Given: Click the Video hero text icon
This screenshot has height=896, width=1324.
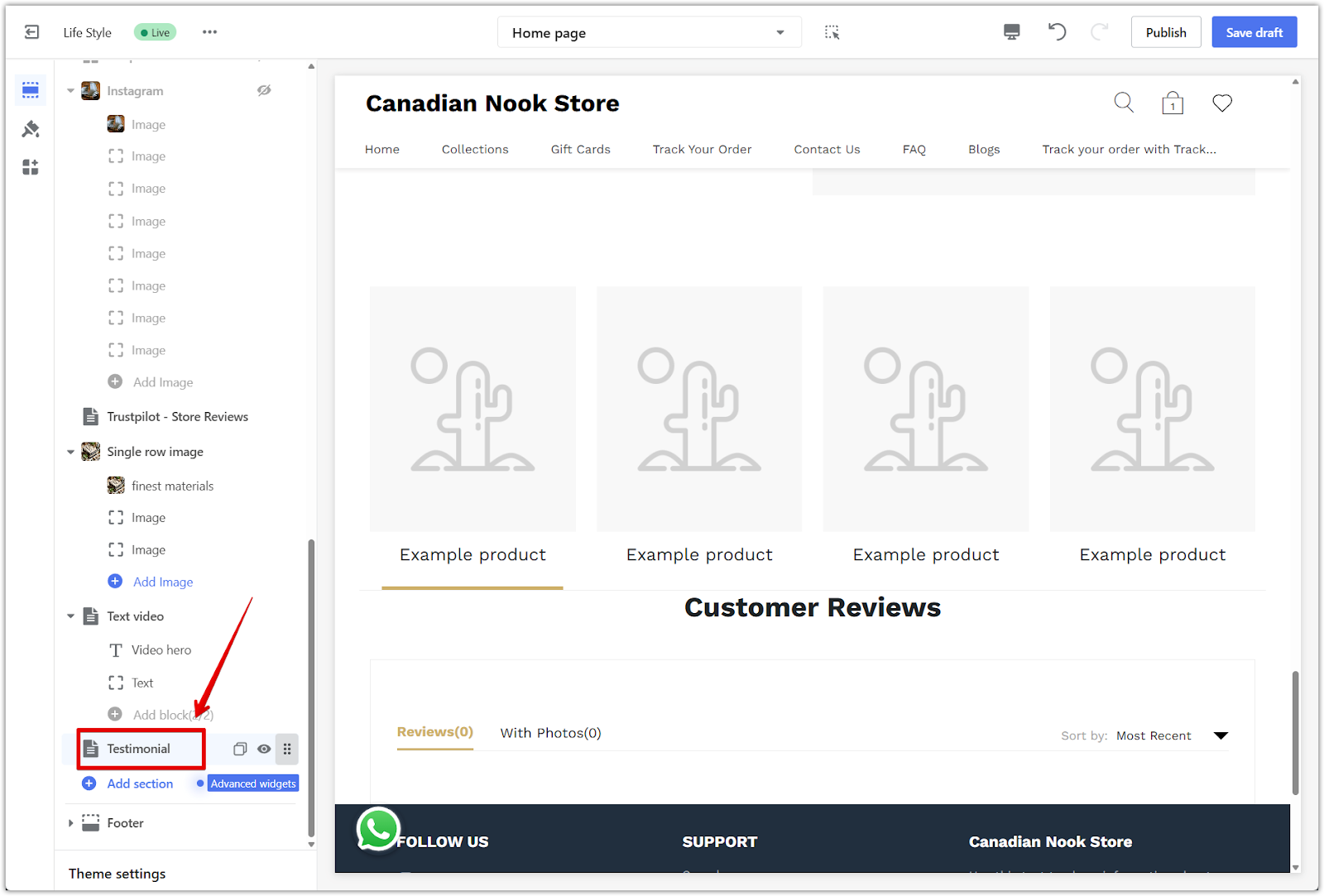Looking at the screenshot, I should 116,650.
